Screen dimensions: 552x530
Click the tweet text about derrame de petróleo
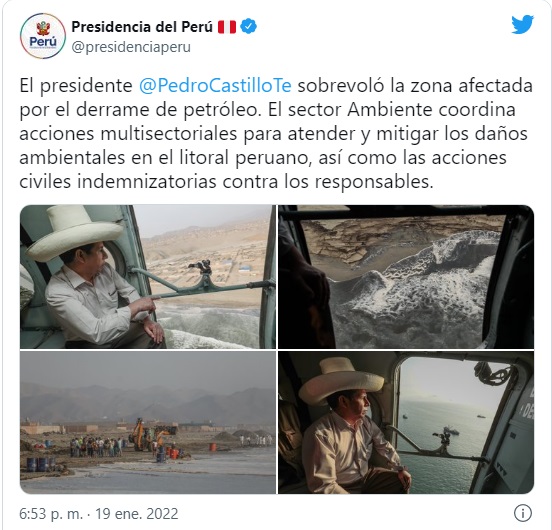[x=276, y=134]
